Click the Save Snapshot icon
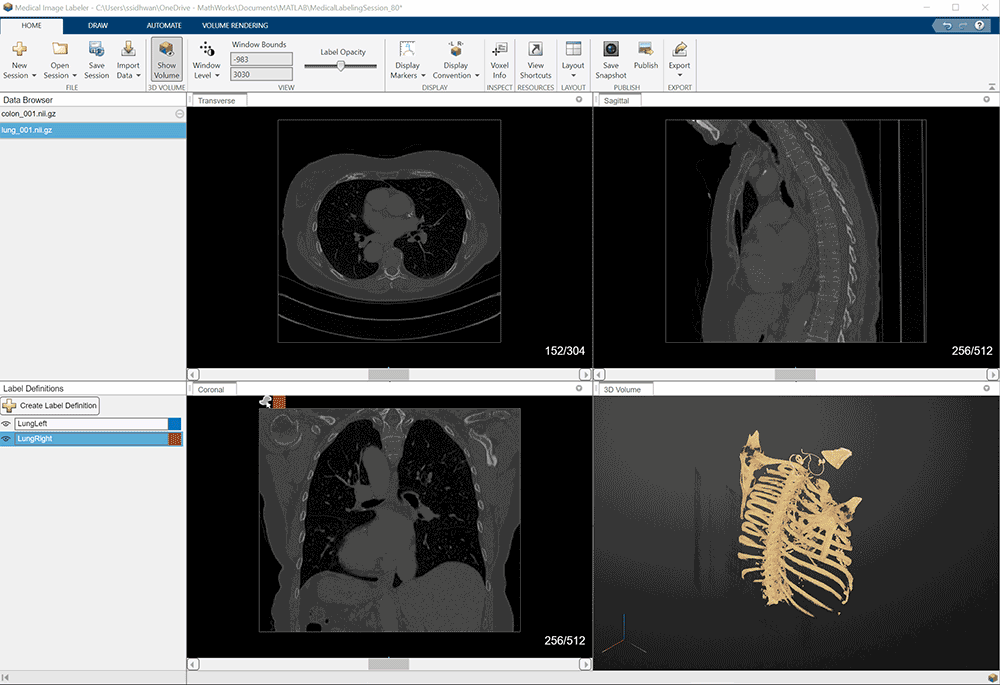The width and height of the screenshot is (1000, 685). 610,49
